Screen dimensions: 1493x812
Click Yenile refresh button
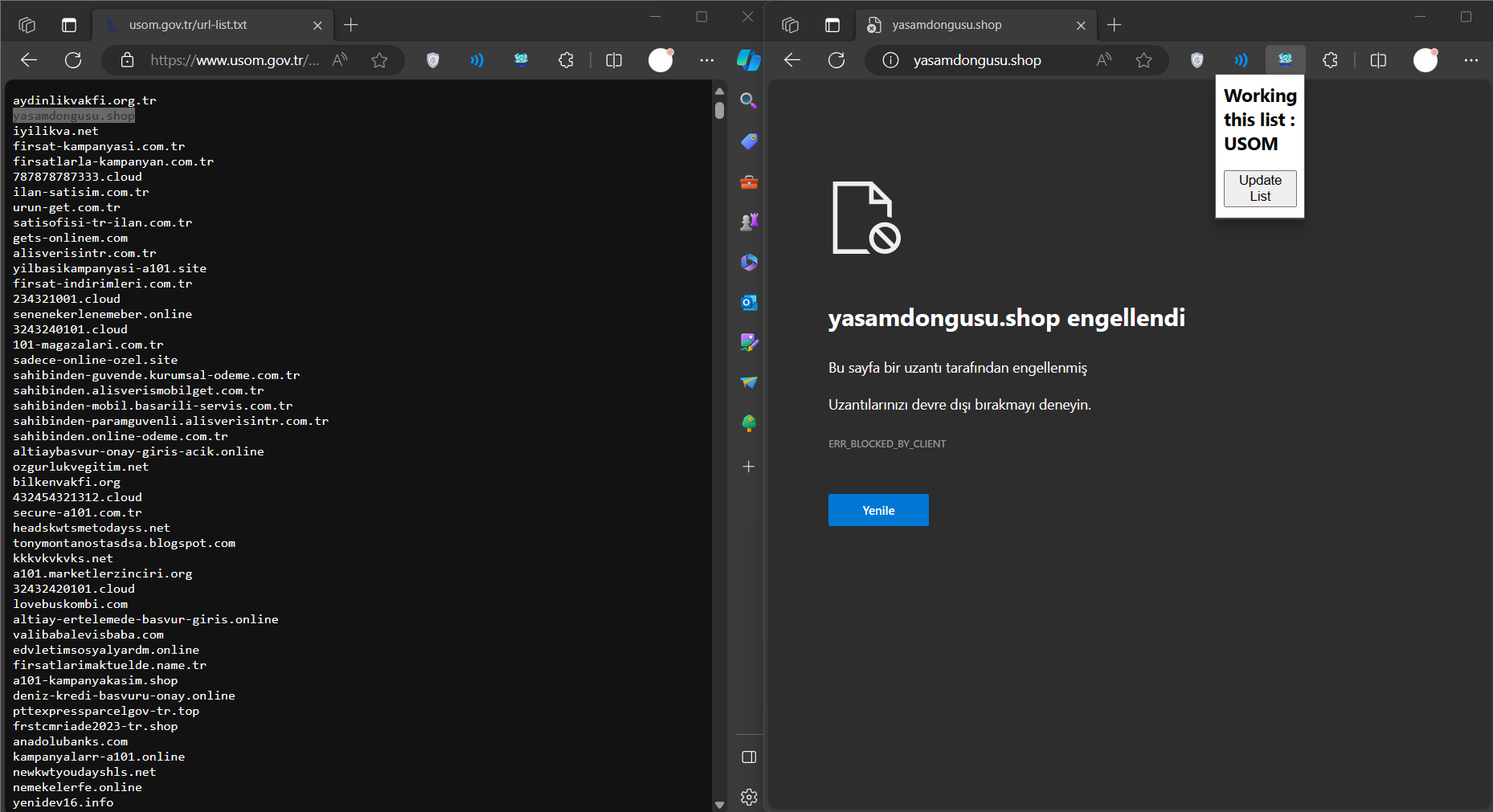pyautogui.click(x=878, y=510)
